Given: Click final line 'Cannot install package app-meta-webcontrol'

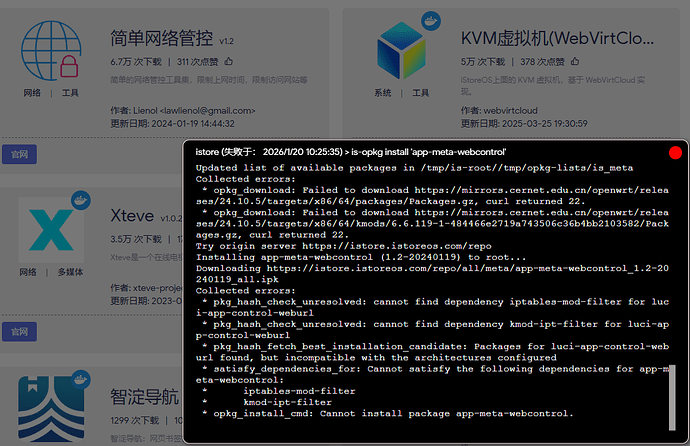Looking at the screenshot, I should [387, 413].
